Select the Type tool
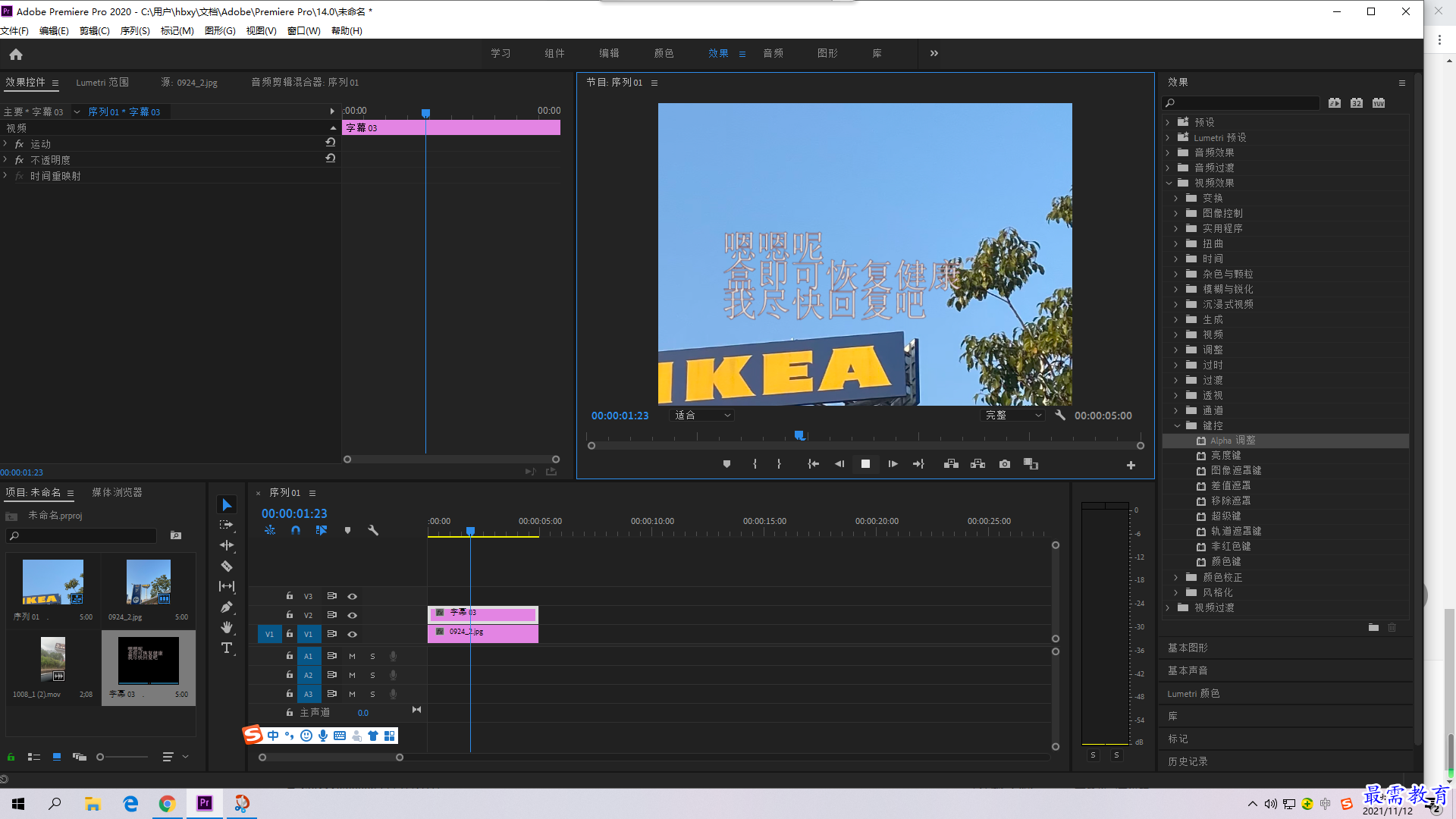 coord(227,648)
